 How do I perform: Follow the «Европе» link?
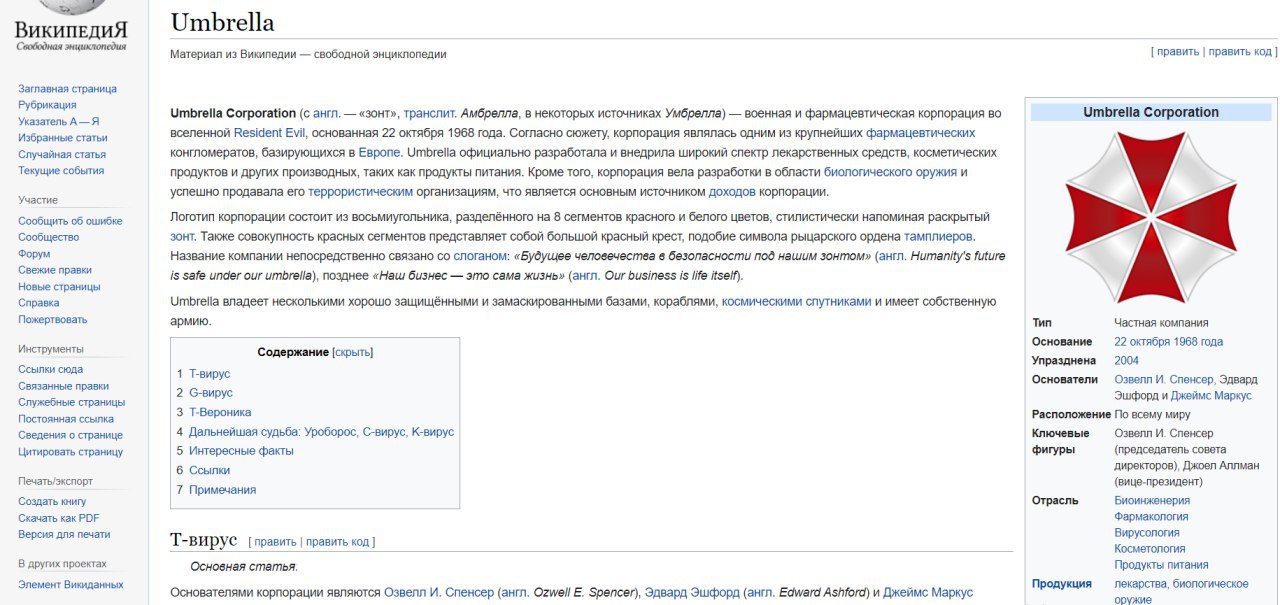pyautogui.click(x=380, y=152)
